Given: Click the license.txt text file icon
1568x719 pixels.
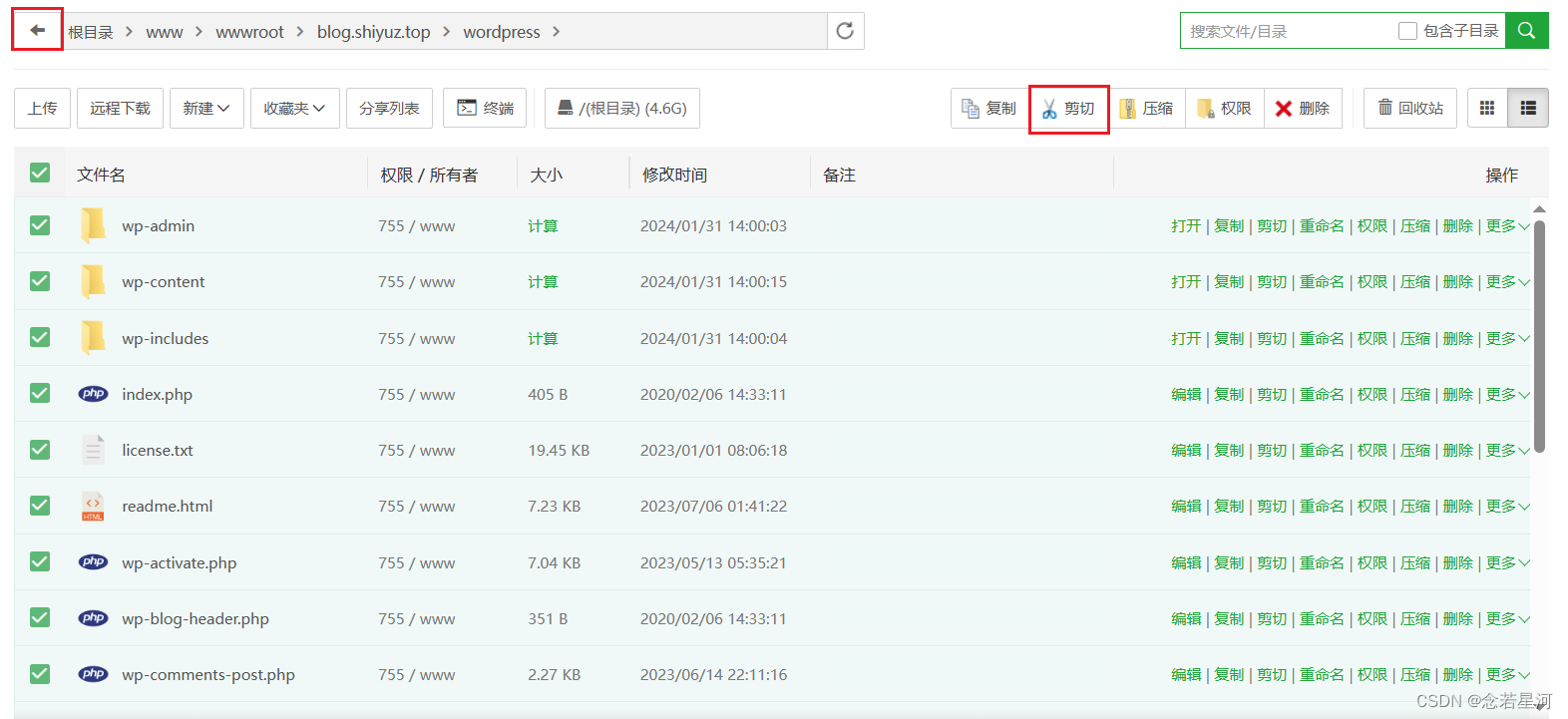Looking at the screenshot, I should (93, 450).
